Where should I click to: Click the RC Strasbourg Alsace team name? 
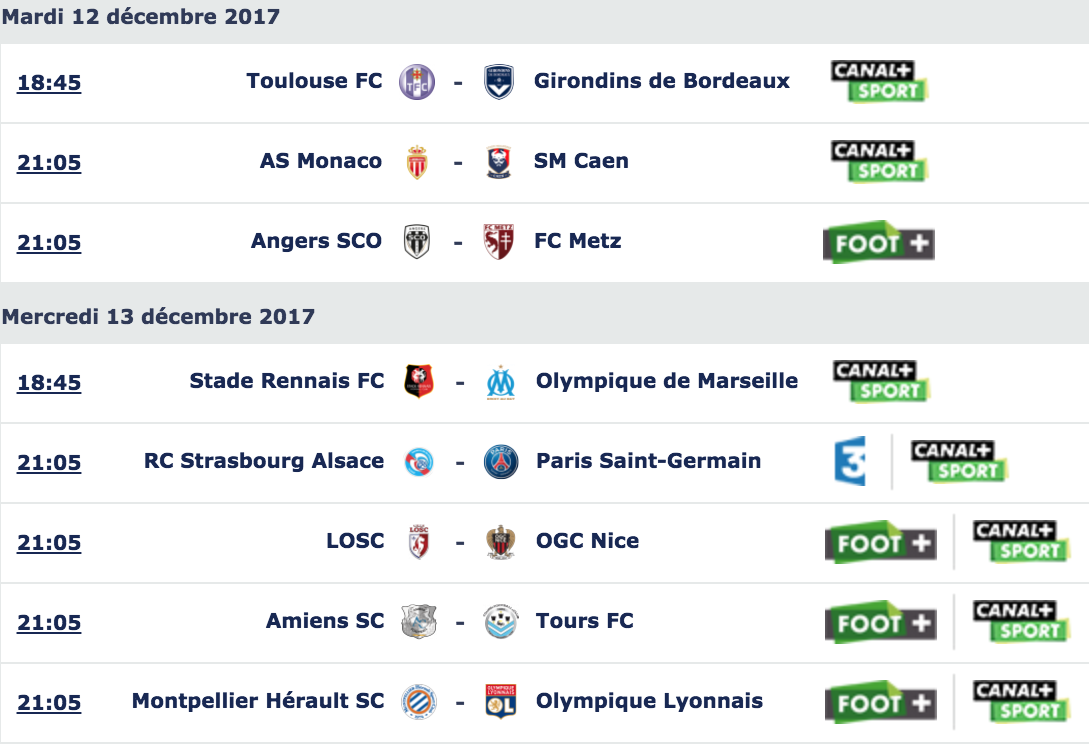coord(264,461)
